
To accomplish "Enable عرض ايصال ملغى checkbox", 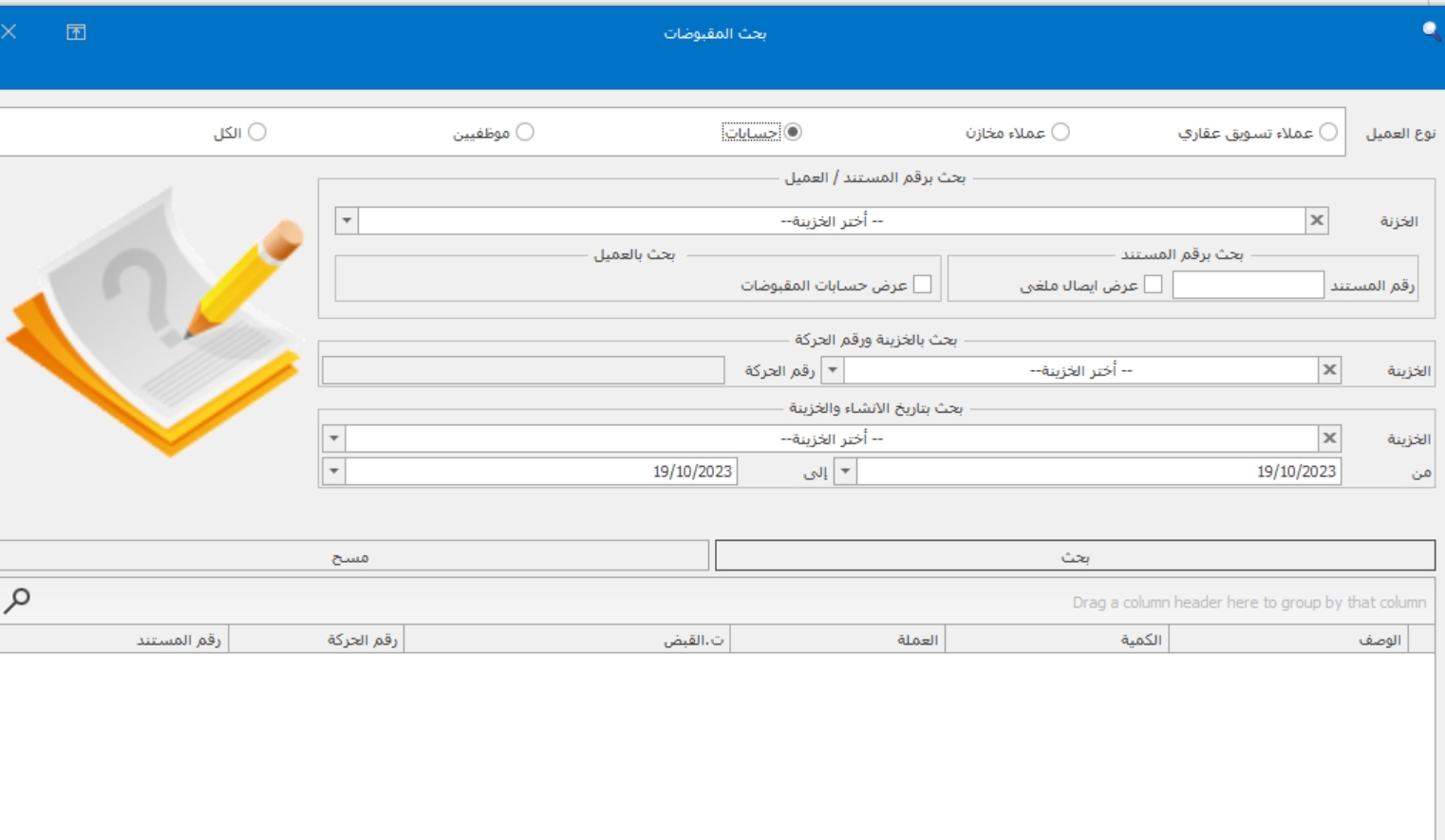I will tap(1153, 285).
